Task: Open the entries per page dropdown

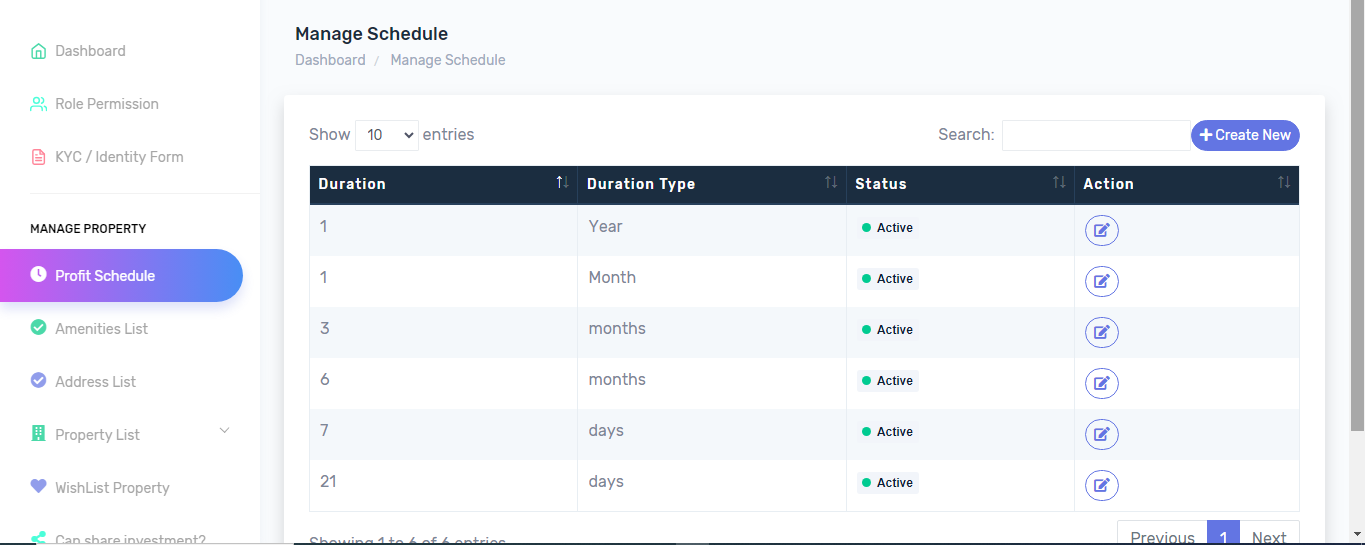Action: [x=386, y=135]
